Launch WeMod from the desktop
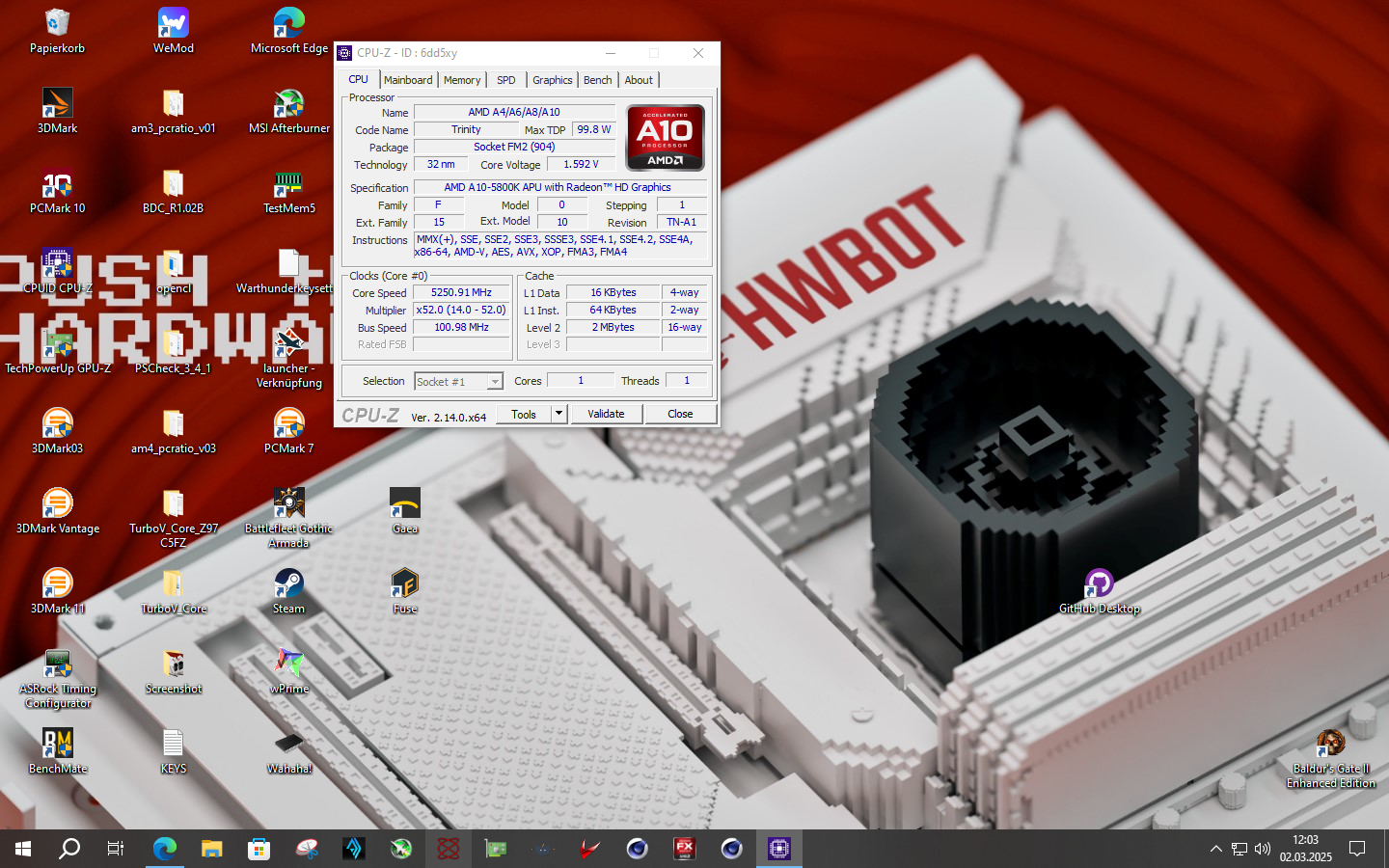The height and width of the screenshot is (868, 1389). click(x=174, y=31)
